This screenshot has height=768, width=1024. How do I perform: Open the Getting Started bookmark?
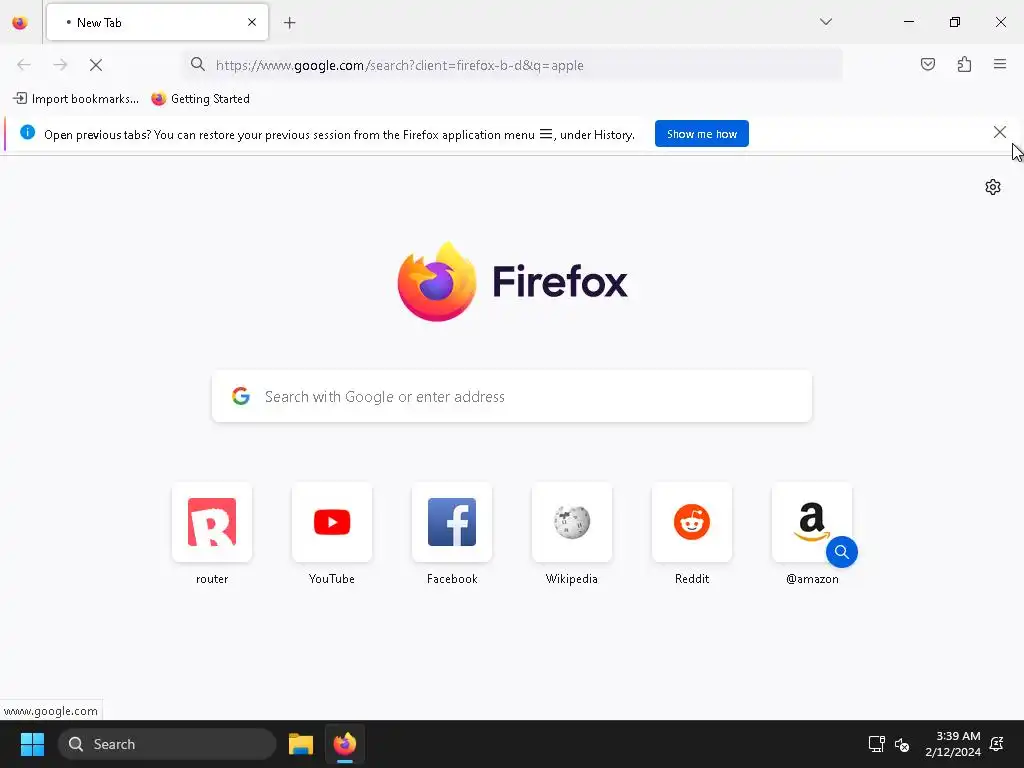[x=200, y=99]
